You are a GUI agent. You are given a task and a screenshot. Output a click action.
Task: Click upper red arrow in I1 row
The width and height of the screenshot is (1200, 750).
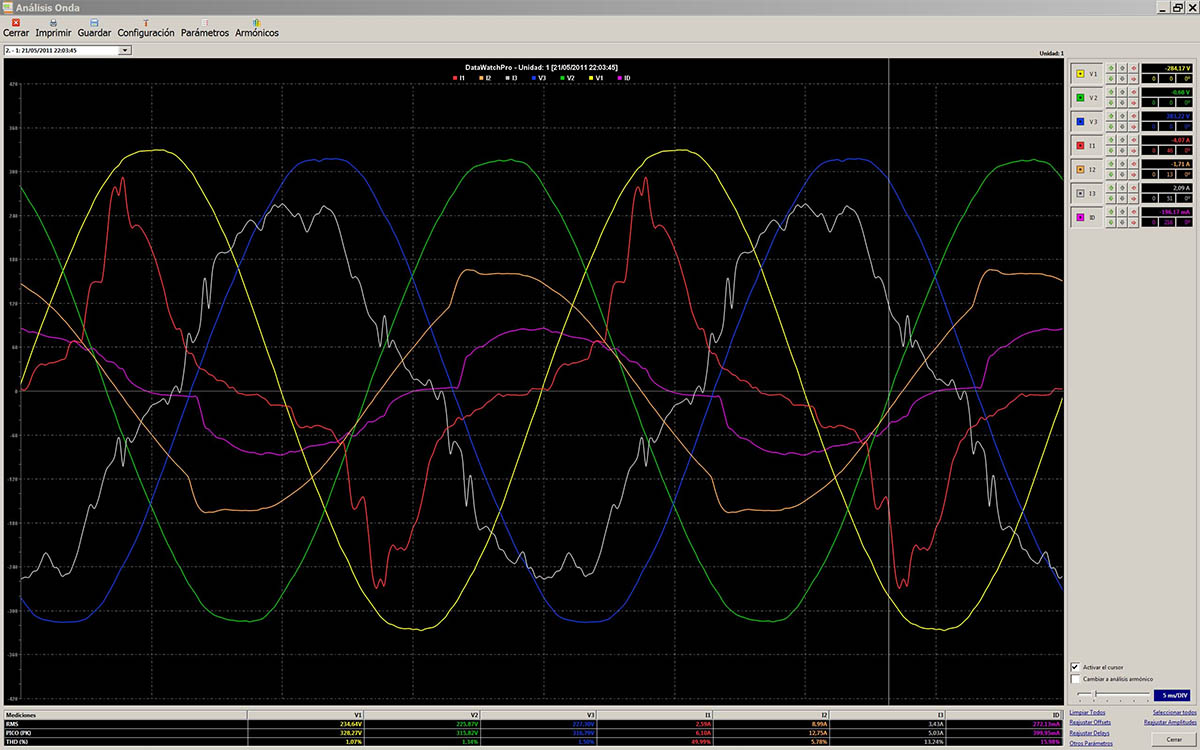[1134, 141]
